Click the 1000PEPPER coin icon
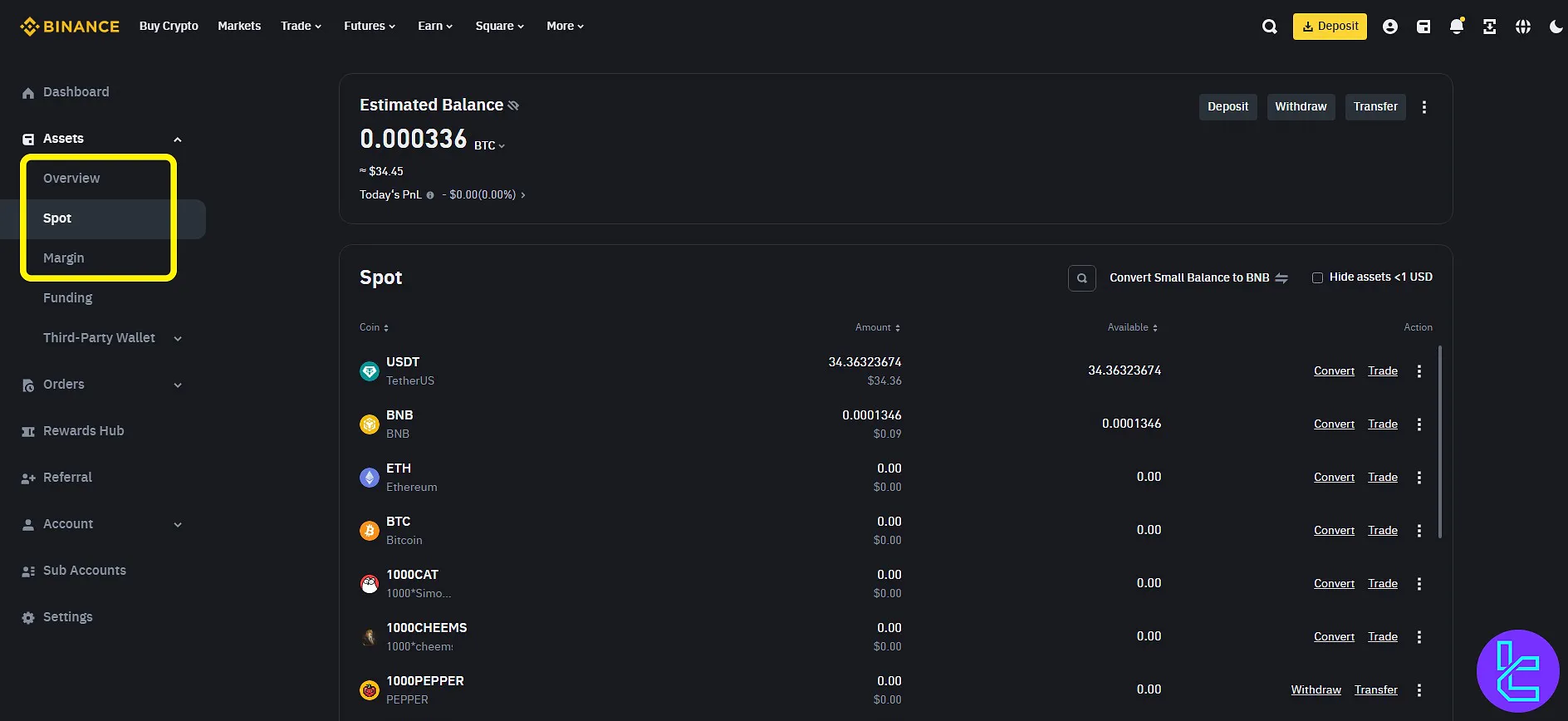This screenshot has height=721, width=1568. coord(370,690)
